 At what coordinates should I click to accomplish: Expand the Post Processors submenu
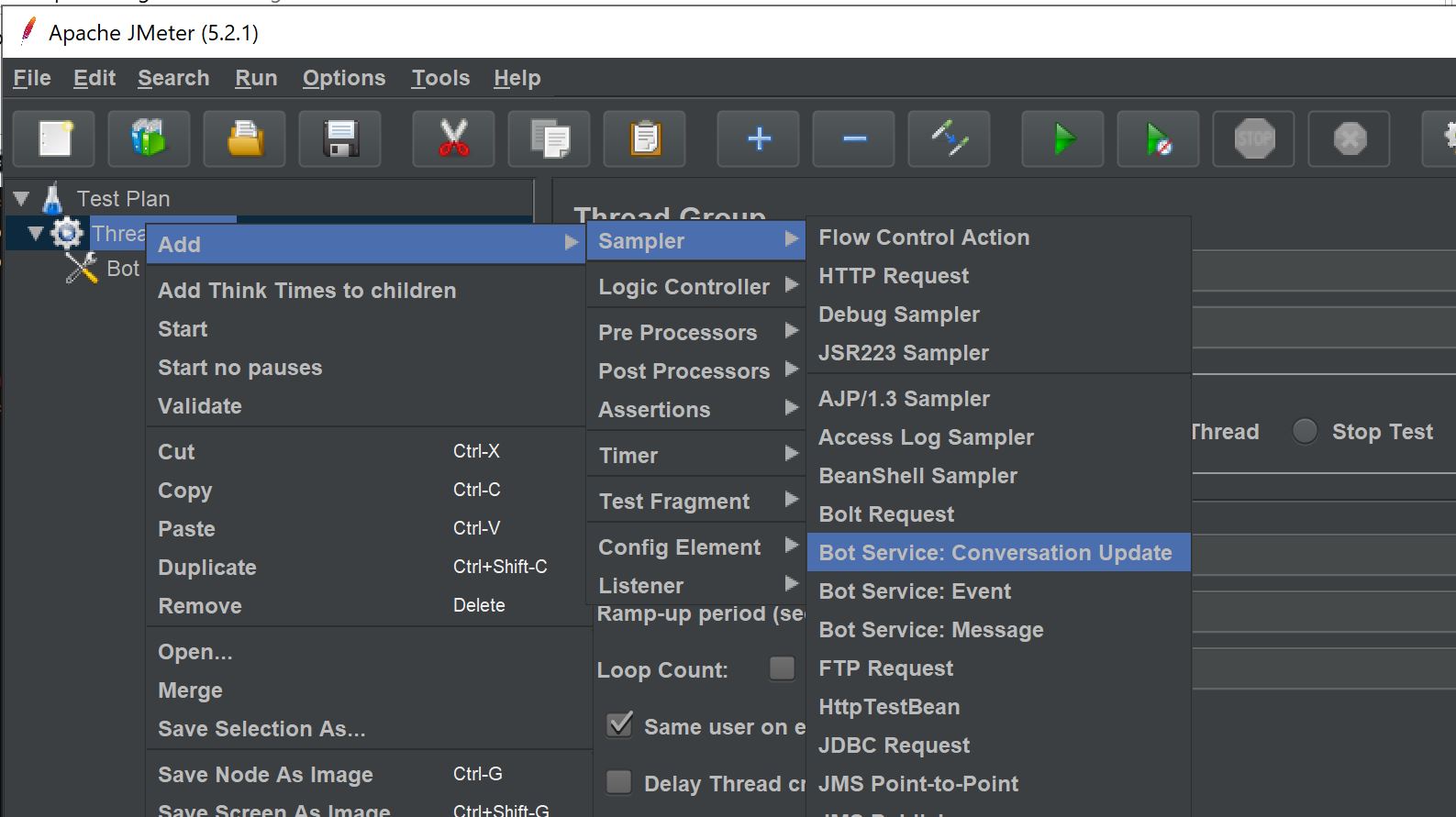pos(696,371)
